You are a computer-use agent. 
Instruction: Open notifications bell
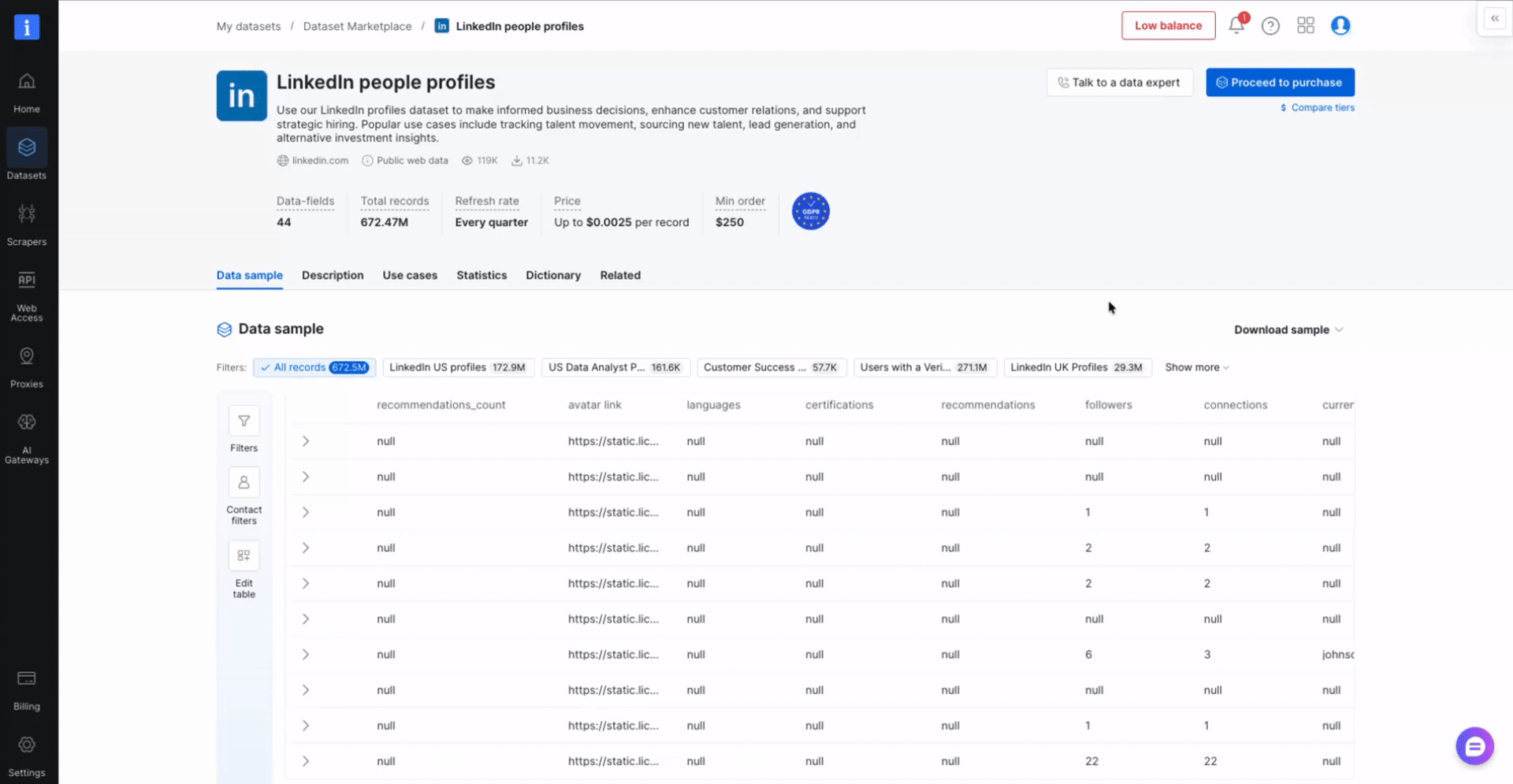(x=1236, y=25)
